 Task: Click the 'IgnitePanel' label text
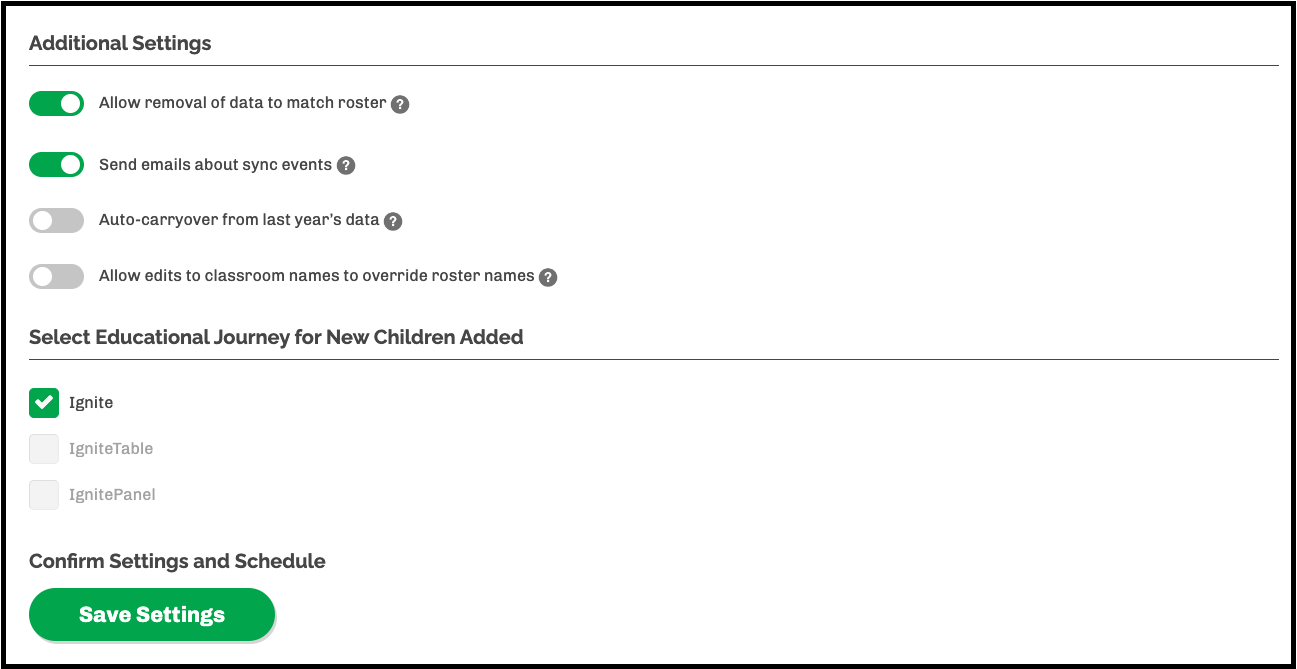pyautogui.click(x=112, y=495)
